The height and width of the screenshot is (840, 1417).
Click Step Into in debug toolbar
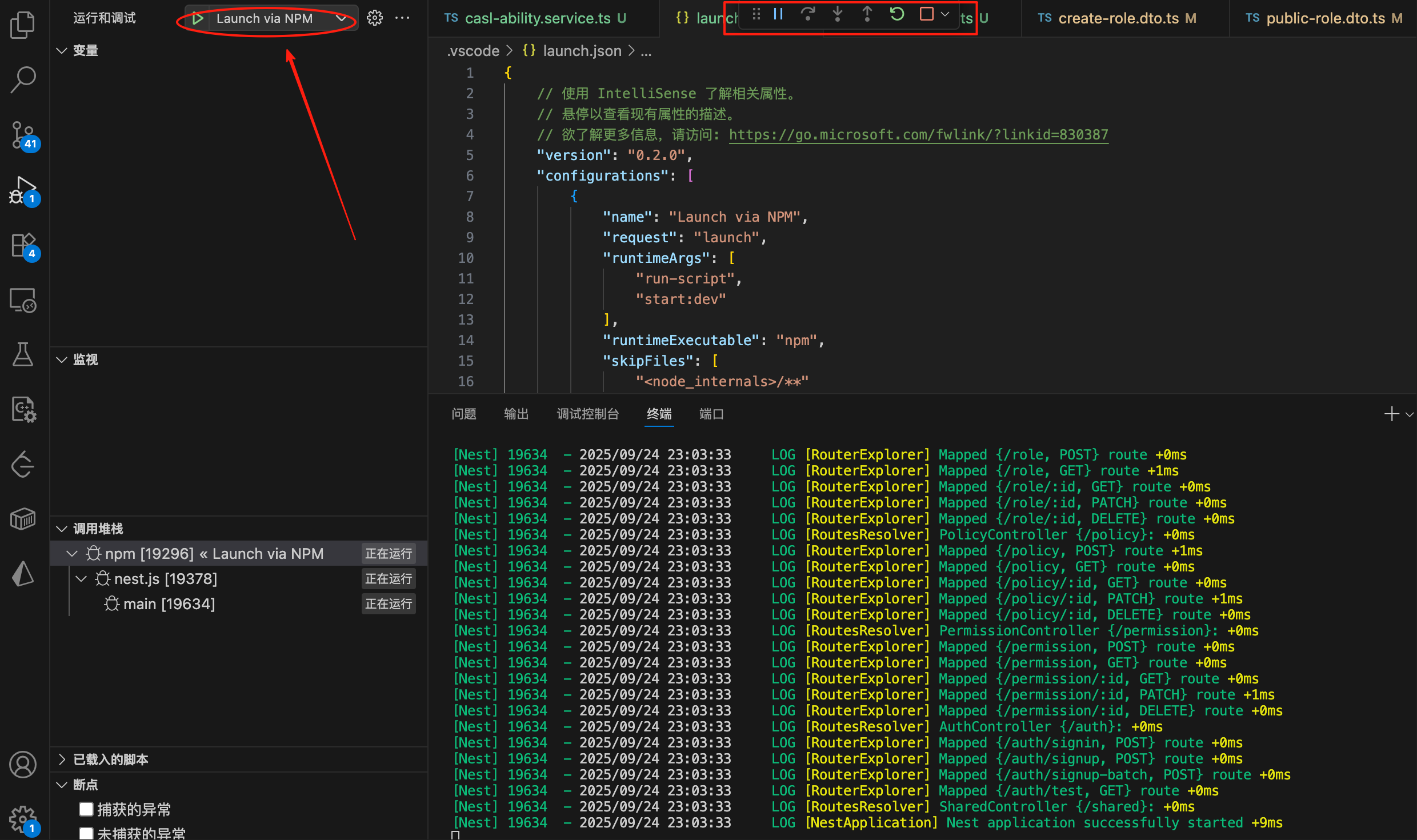(838, 14)
